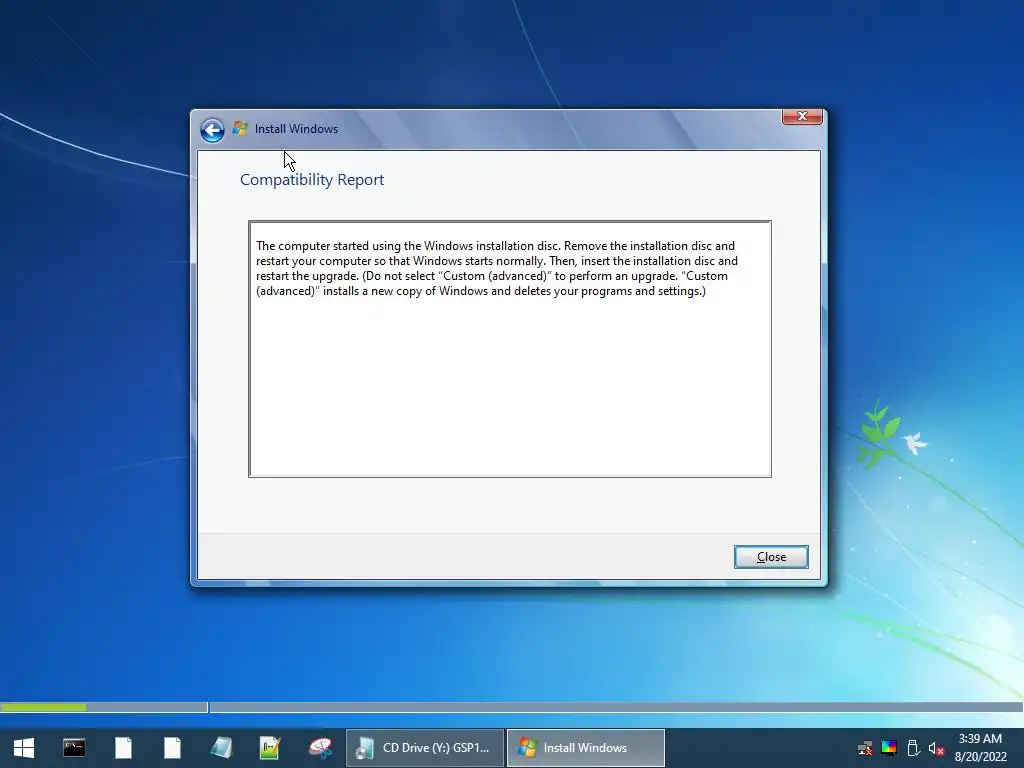Close the Install Windows dialog with red X
The width and height of the screenshot is (1024, 768).
coord(802,116)
